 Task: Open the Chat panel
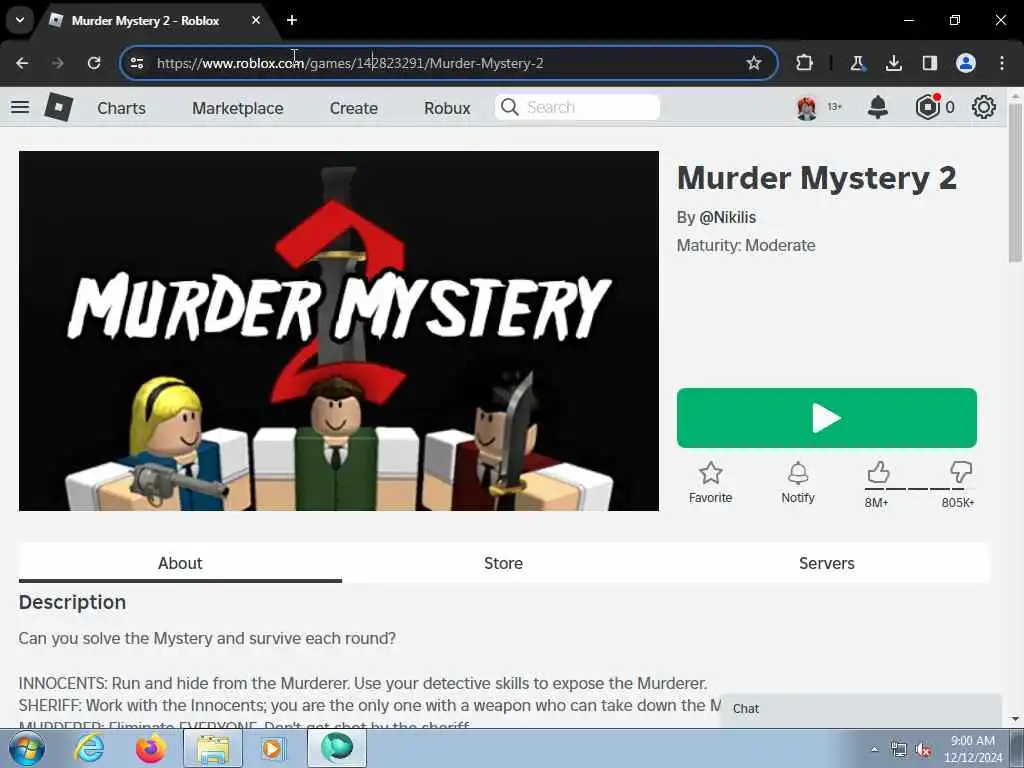pyautogui.click(x=861, y=709)
